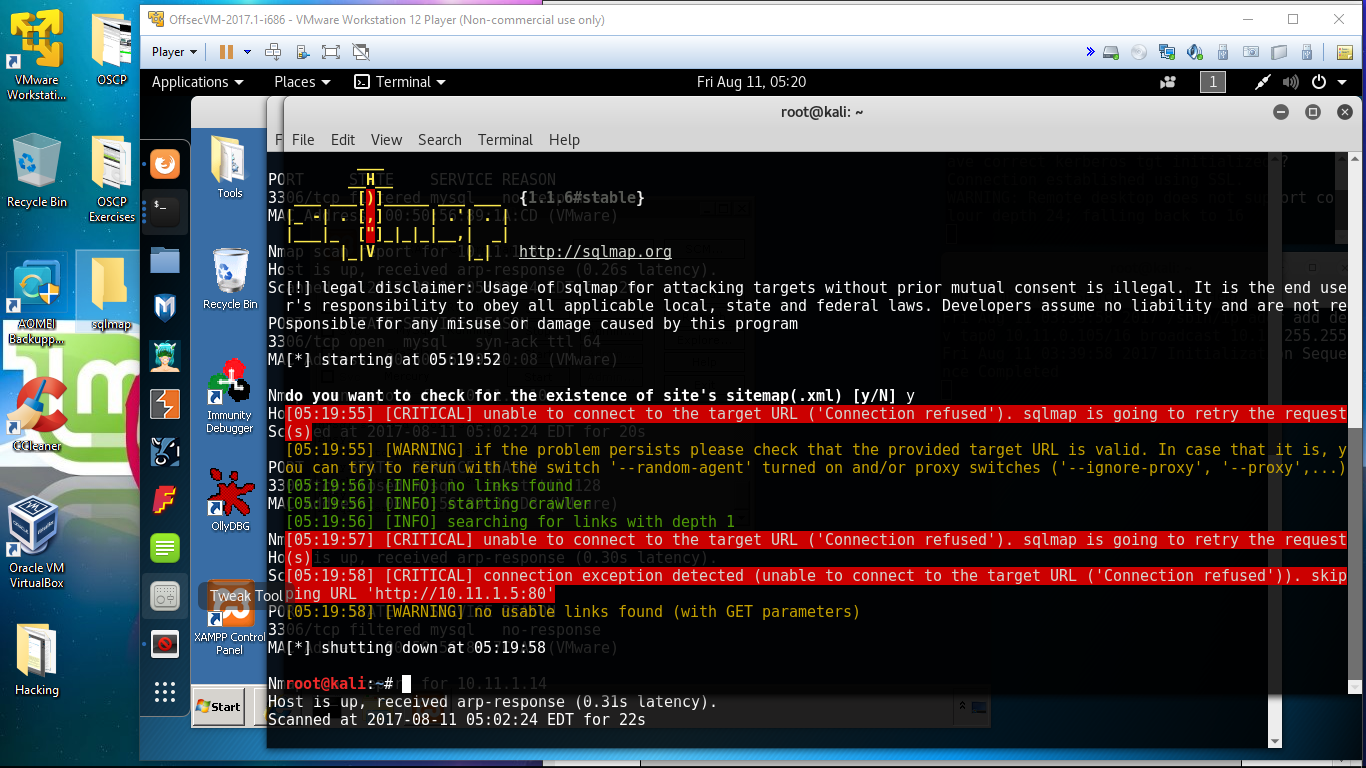Open Immunity Debugger shortcut
The width and height of the screenshot is (1366, 768).
click(229, 395)
